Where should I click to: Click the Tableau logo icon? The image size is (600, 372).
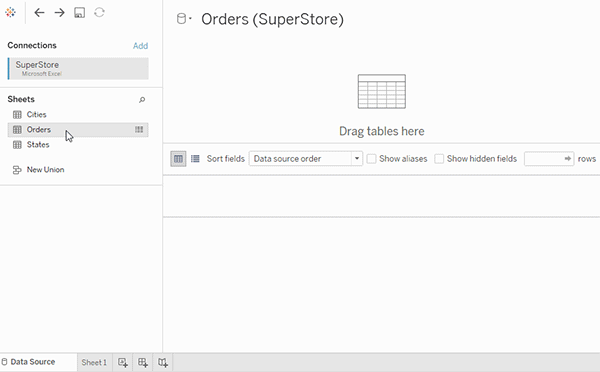(x=10, y=13)
